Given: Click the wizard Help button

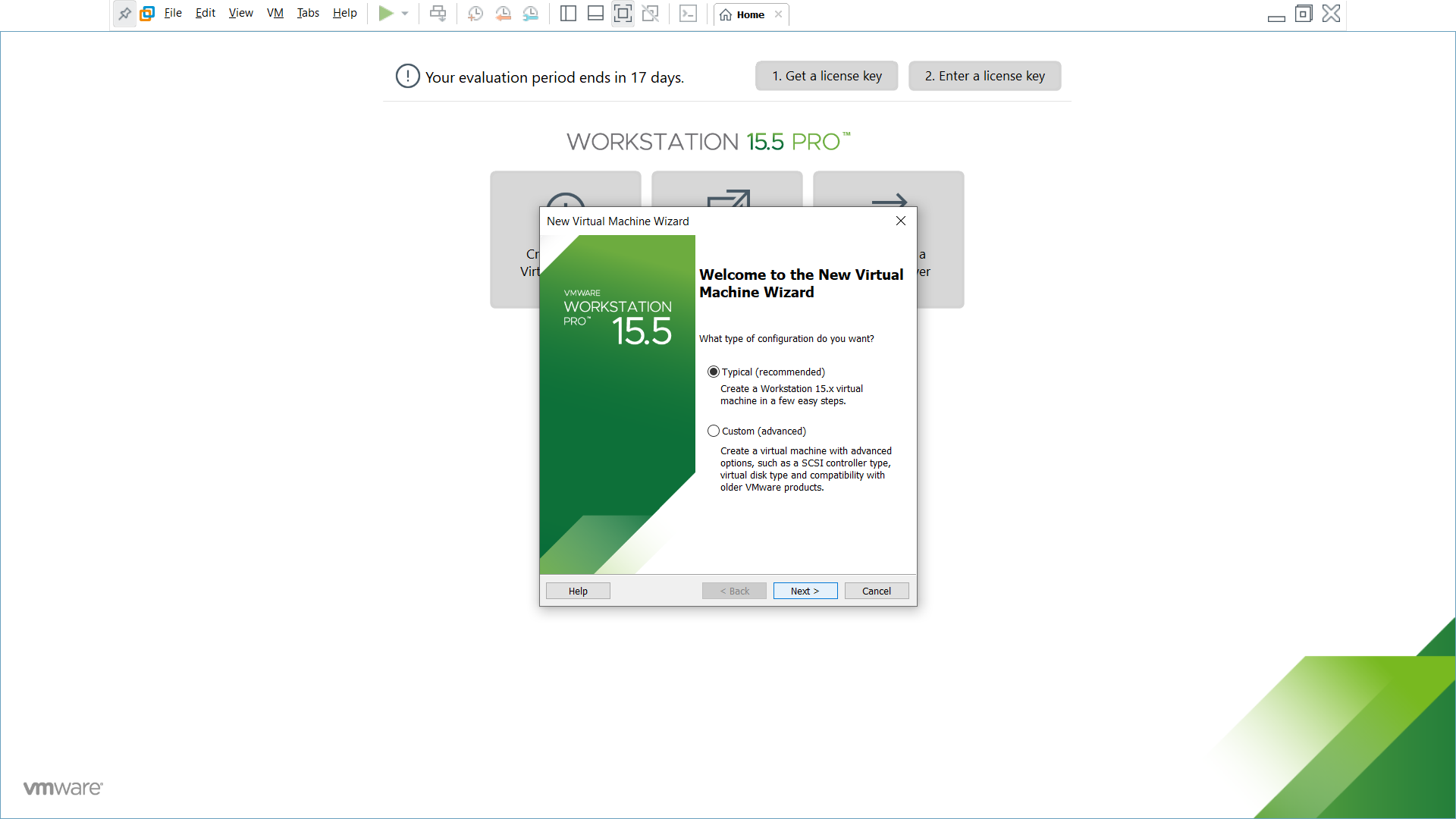Looking at the screenshot, I should pyautogui.click(x=578, y=591).
